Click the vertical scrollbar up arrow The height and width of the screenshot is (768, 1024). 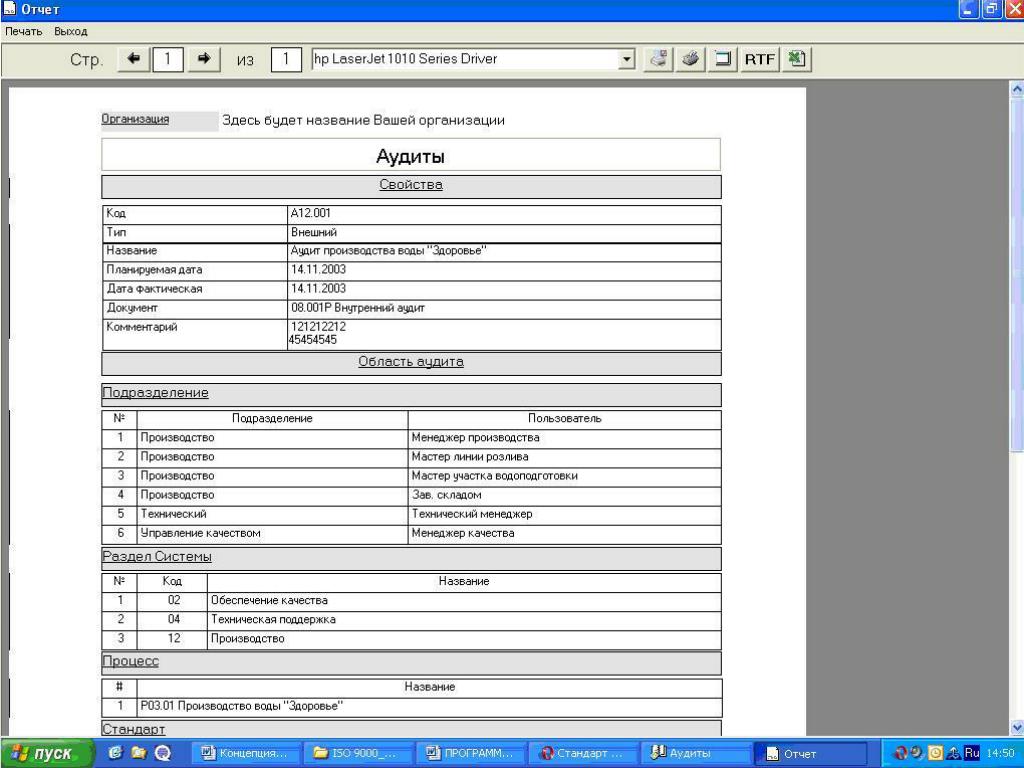[x=1017, y=88]
